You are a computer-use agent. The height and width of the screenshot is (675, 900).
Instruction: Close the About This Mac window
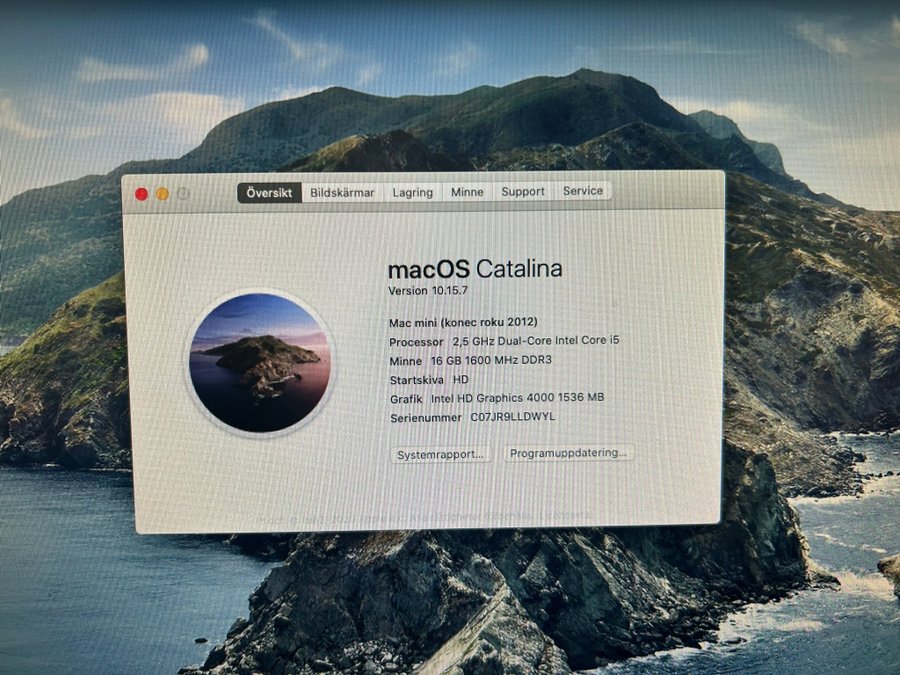[141, 194]
